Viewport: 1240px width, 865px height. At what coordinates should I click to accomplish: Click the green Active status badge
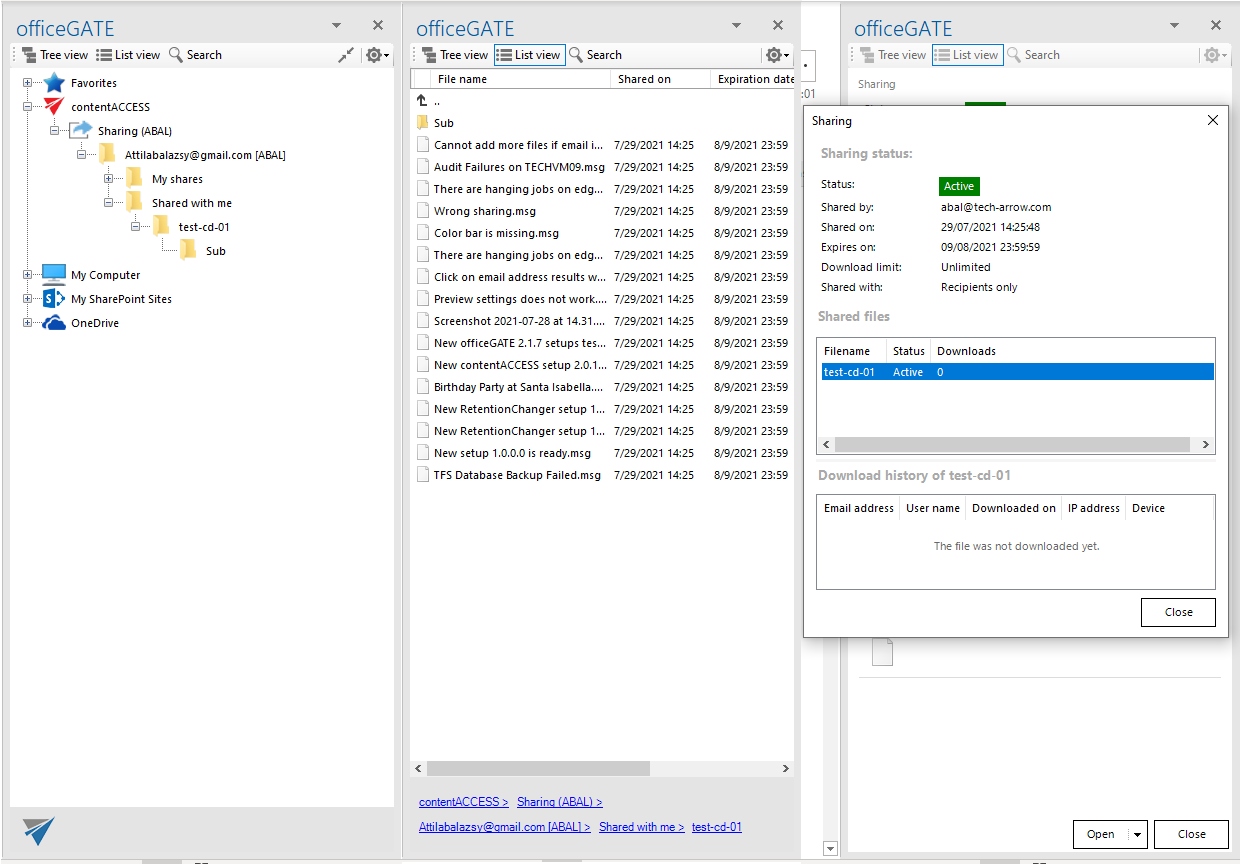[959, 186]
